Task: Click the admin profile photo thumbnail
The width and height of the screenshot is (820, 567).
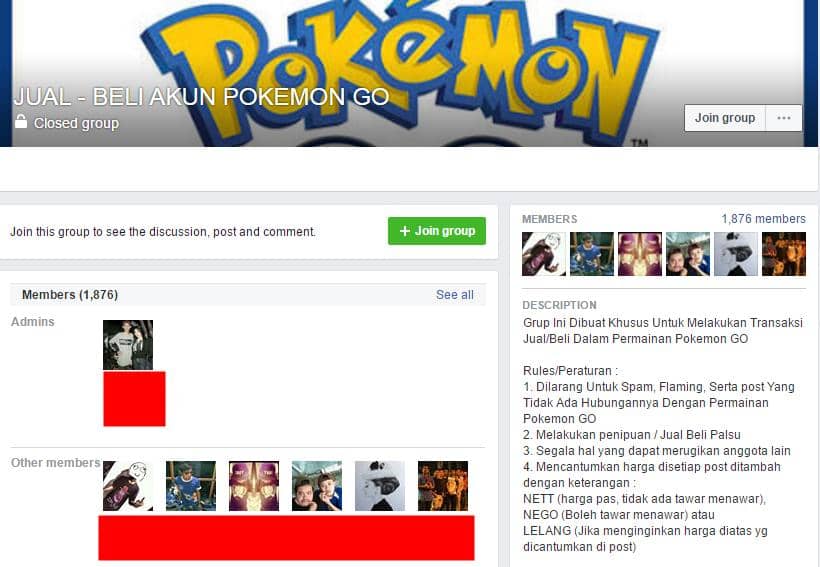Action: pos(128,345)
